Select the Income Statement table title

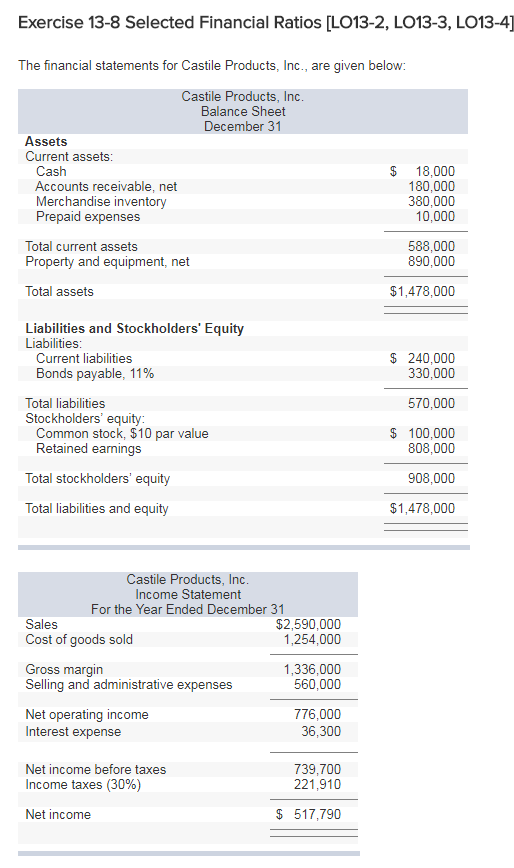click(x=188, y=595)
